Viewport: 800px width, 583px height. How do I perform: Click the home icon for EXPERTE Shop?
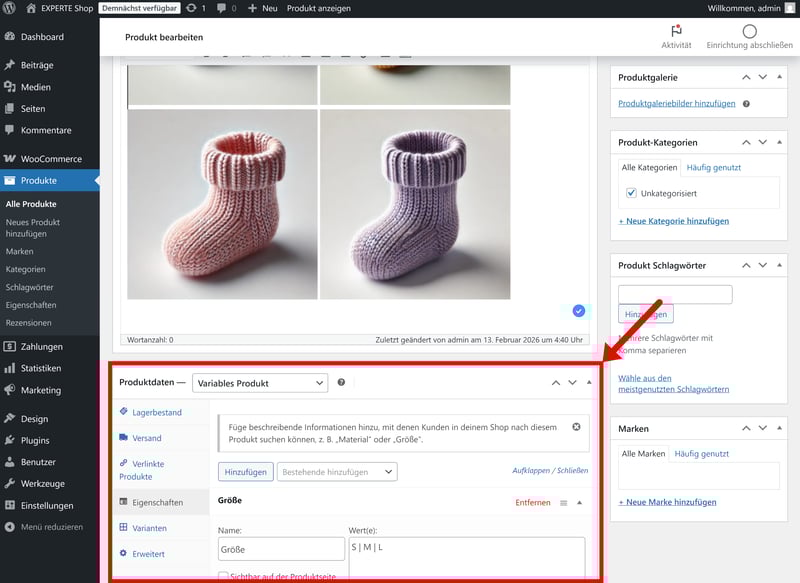[x=32, y=8]
